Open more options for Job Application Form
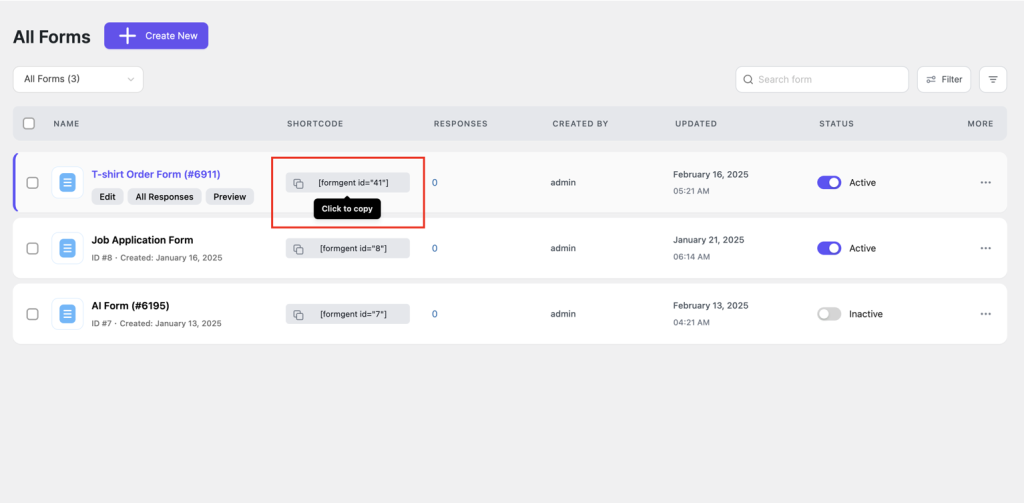1024x503 pixels. (x=985, y=248)
